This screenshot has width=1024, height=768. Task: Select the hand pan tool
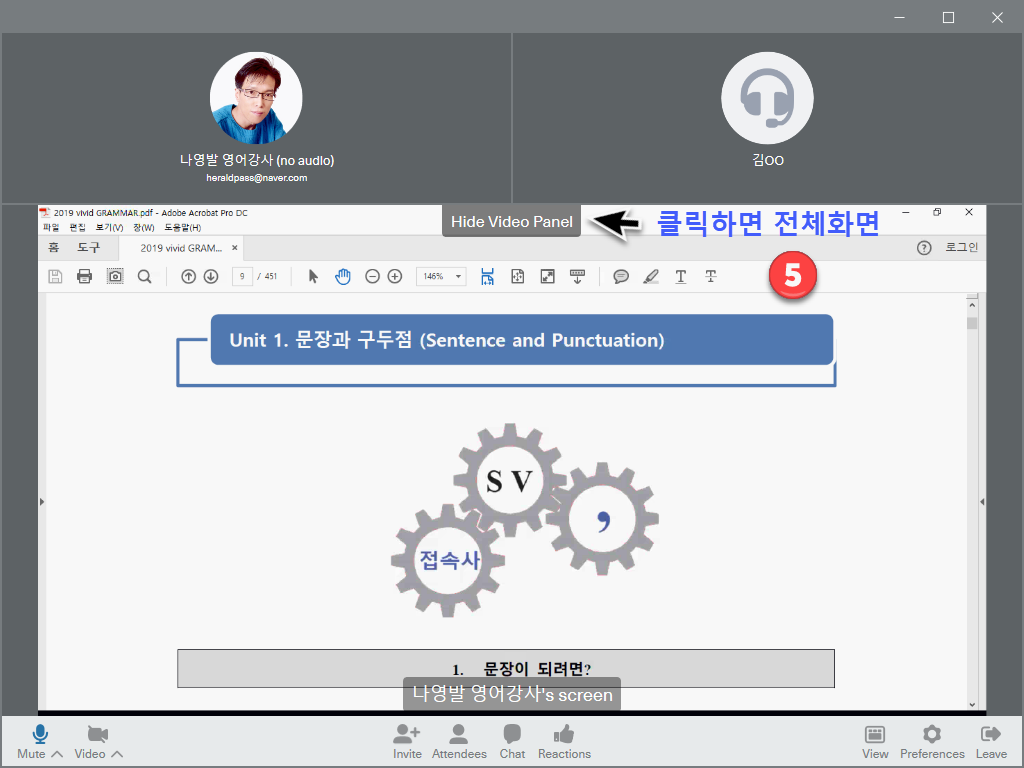tap(342, 277)
